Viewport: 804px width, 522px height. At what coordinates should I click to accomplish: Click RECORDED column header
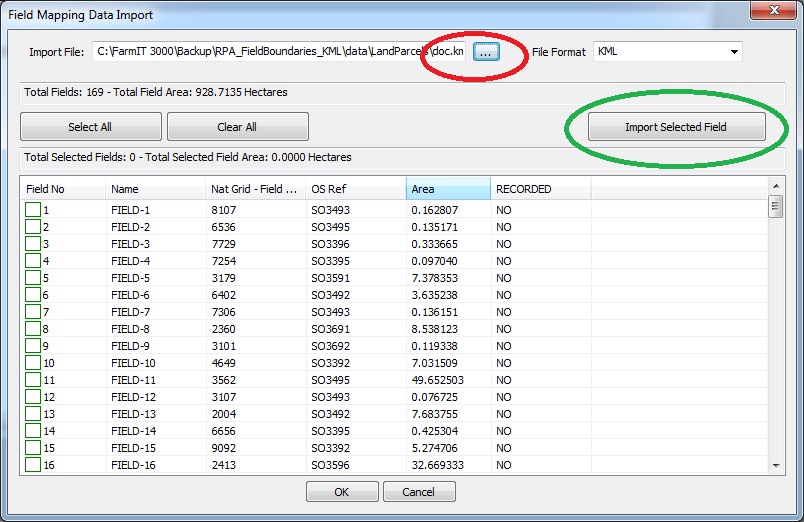click(x=540, y=189)
